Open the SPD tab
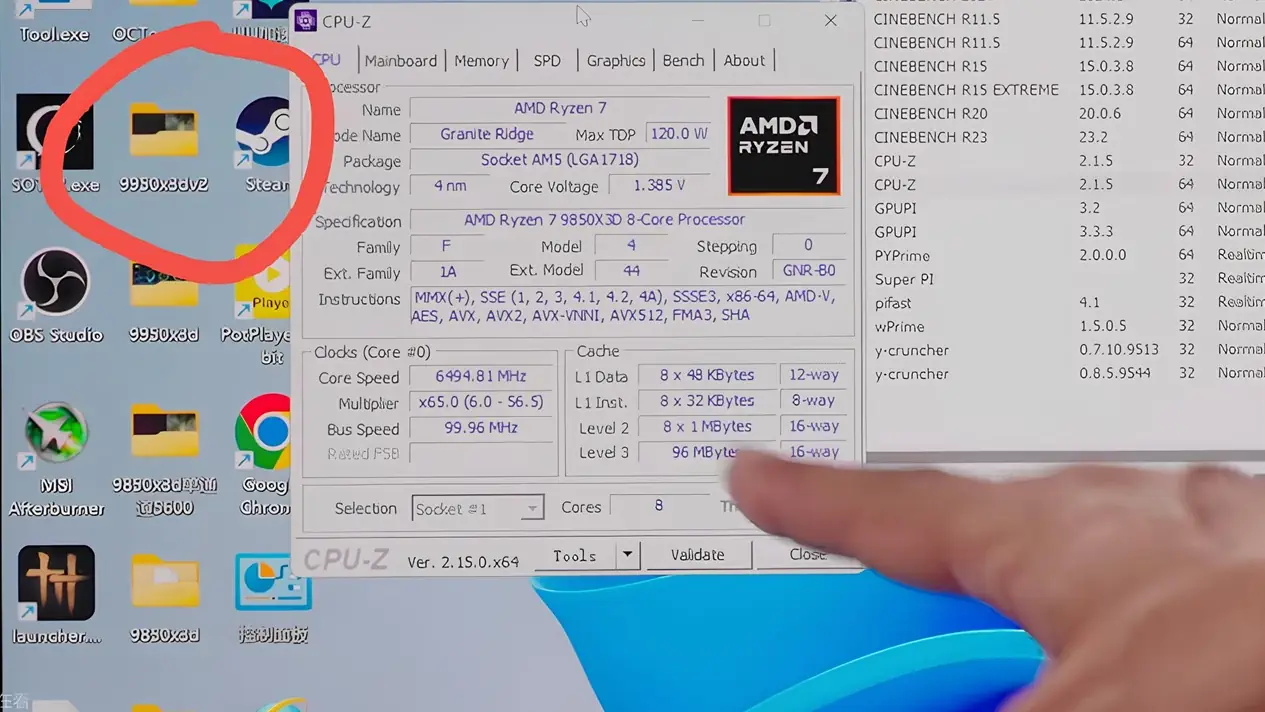The width and height of the screenshot is (1265, 712). coord(547,60)
